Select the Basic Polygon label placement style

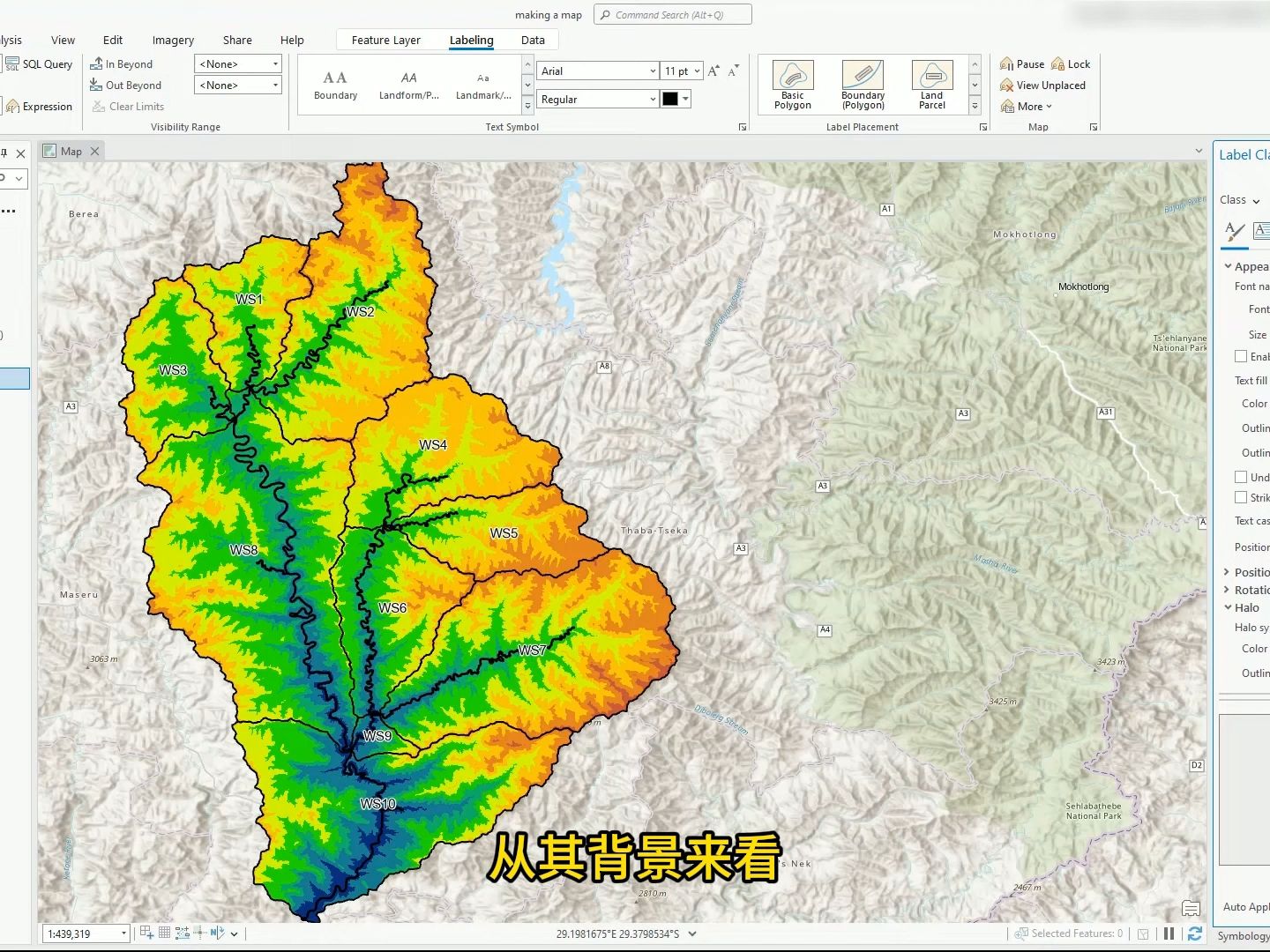pos(792,86)
